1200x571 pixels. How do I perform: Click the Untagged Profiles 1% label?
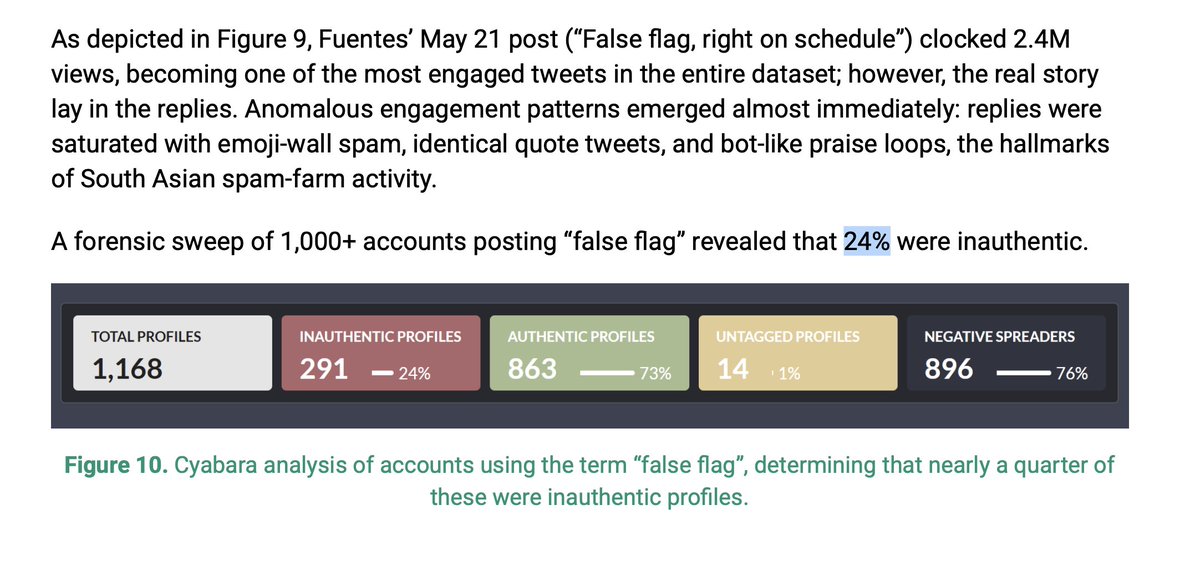[x=789, y=374]
